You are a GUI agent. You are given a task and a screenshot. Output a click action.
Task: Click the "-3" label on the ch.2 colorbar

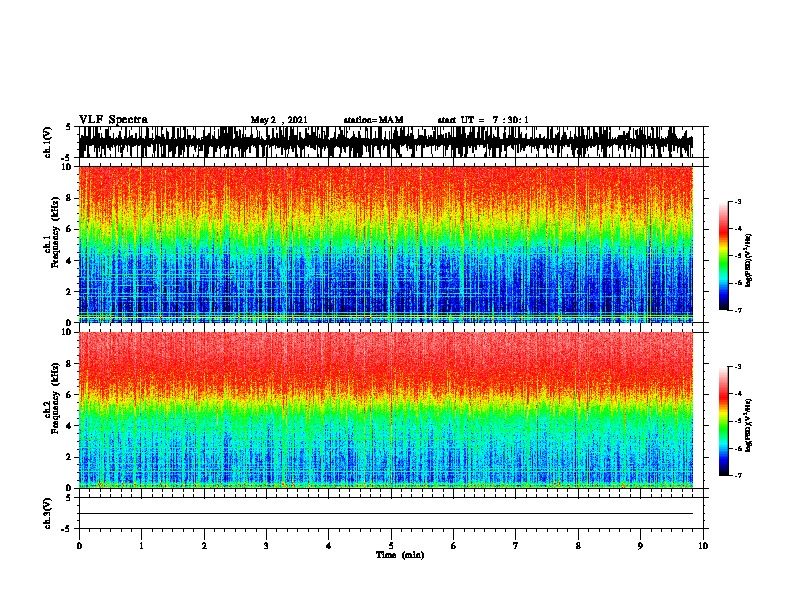738,367
